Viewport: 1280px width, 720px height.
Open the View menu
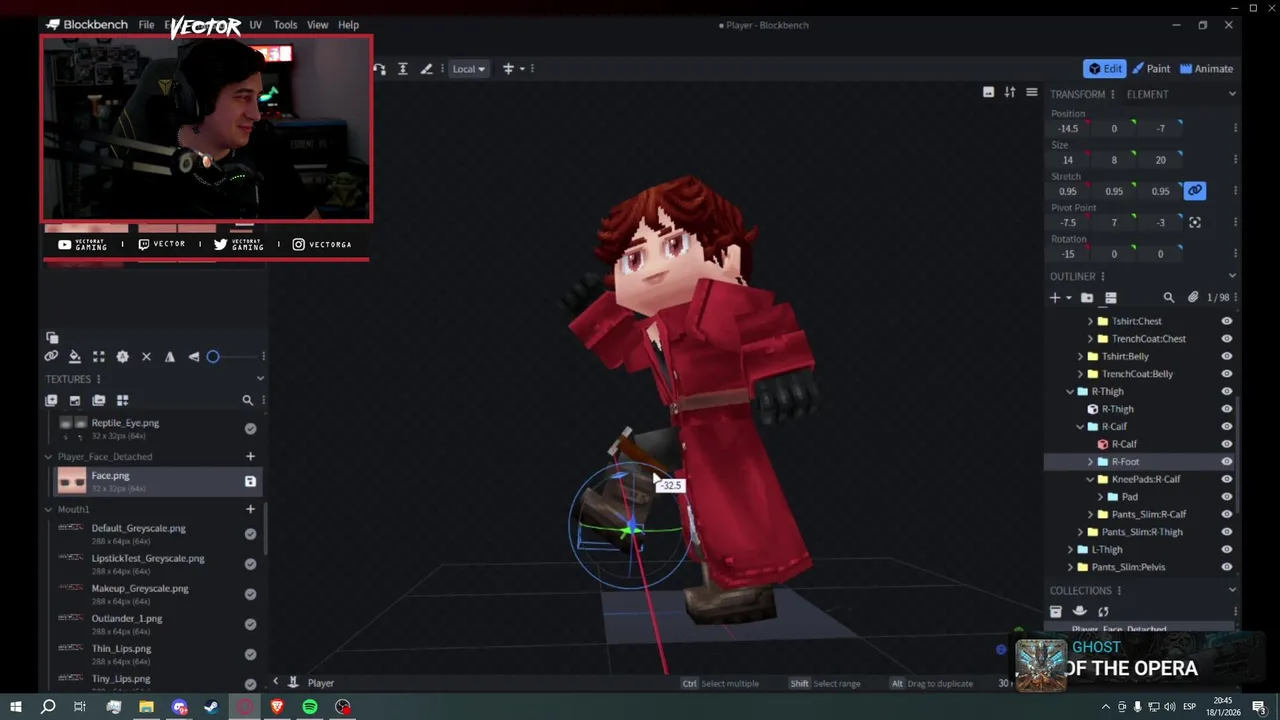tap(317, 25)
